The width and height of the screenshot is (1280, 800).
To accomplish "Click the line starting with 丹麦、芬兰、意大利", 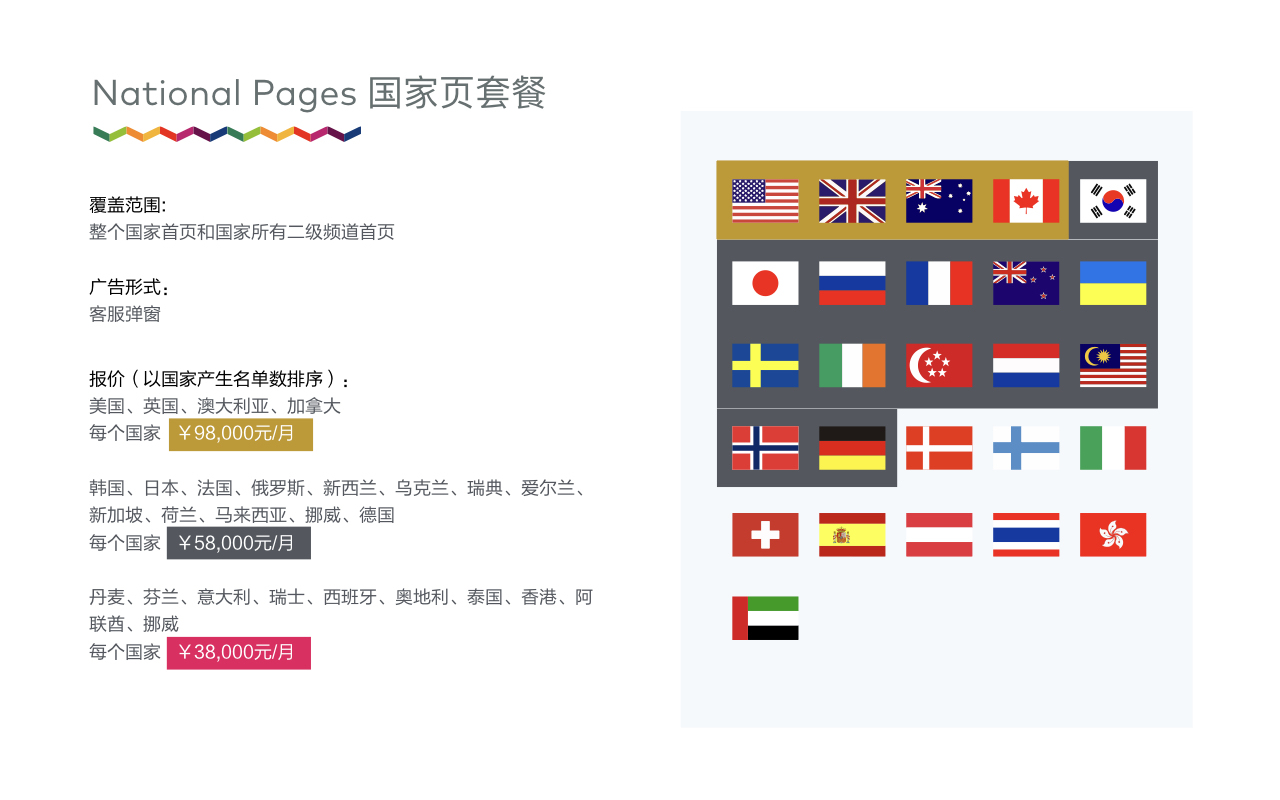I will click(341, 597).
